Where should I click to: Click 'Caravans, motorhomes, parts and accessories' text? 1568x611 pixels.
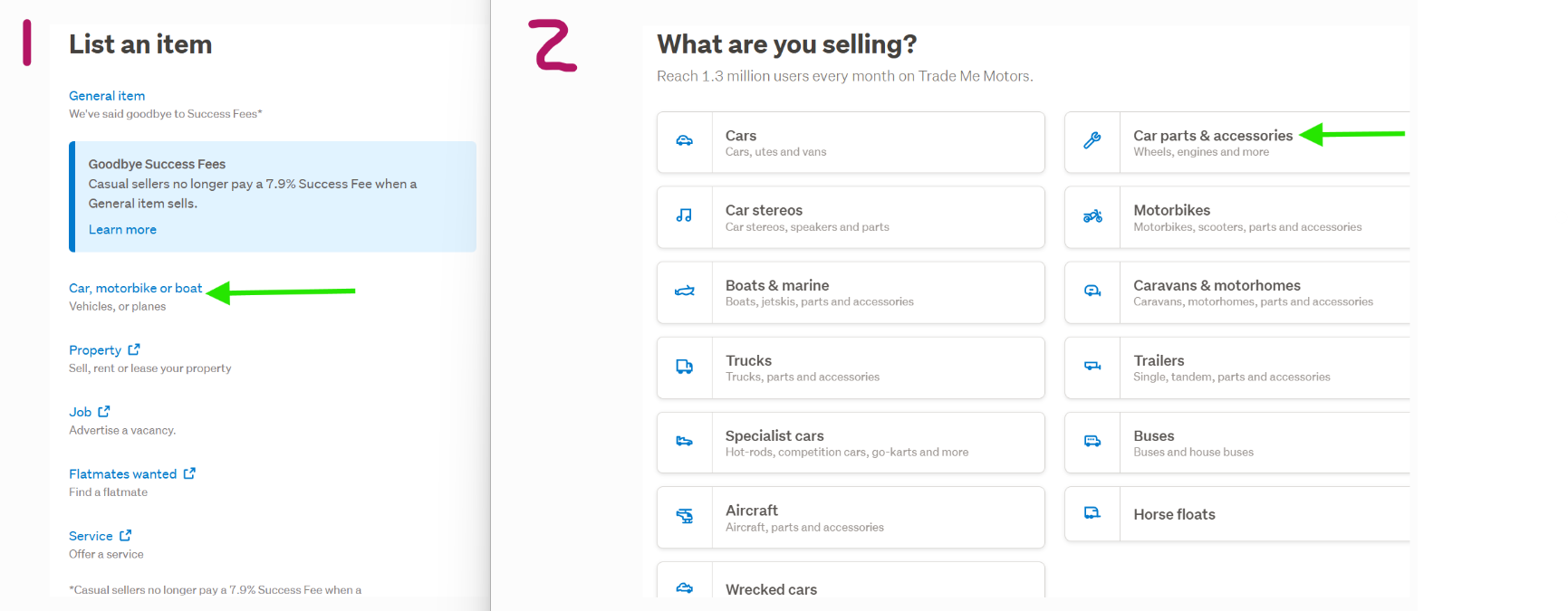[x=1253, y=302]
